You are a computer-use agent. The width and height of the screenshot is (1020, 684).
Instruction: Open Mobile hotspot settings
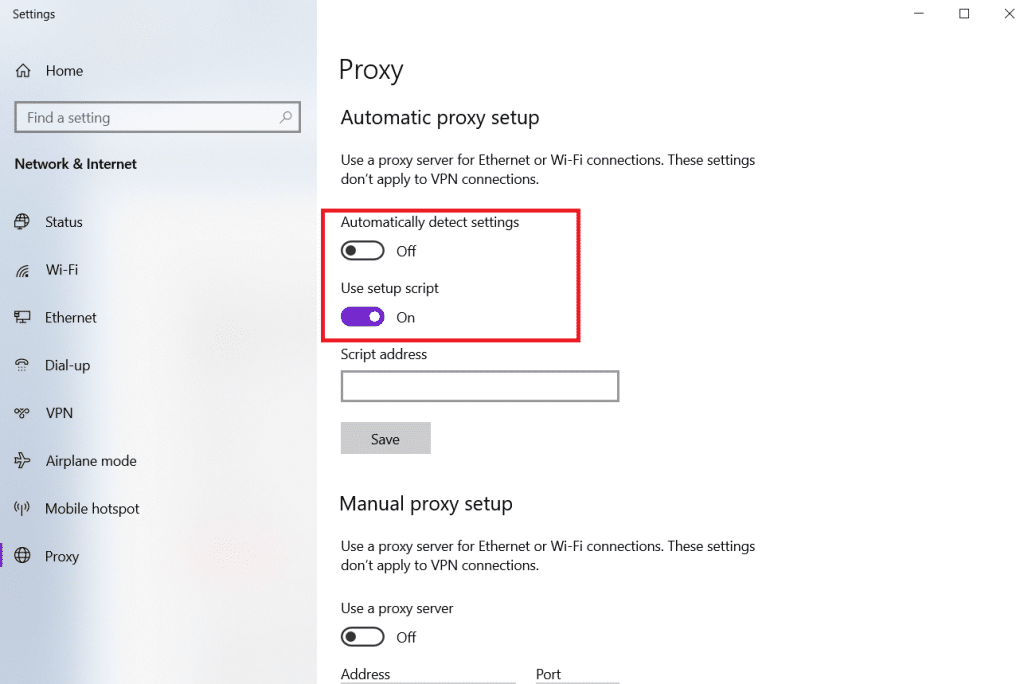point(92,508)
